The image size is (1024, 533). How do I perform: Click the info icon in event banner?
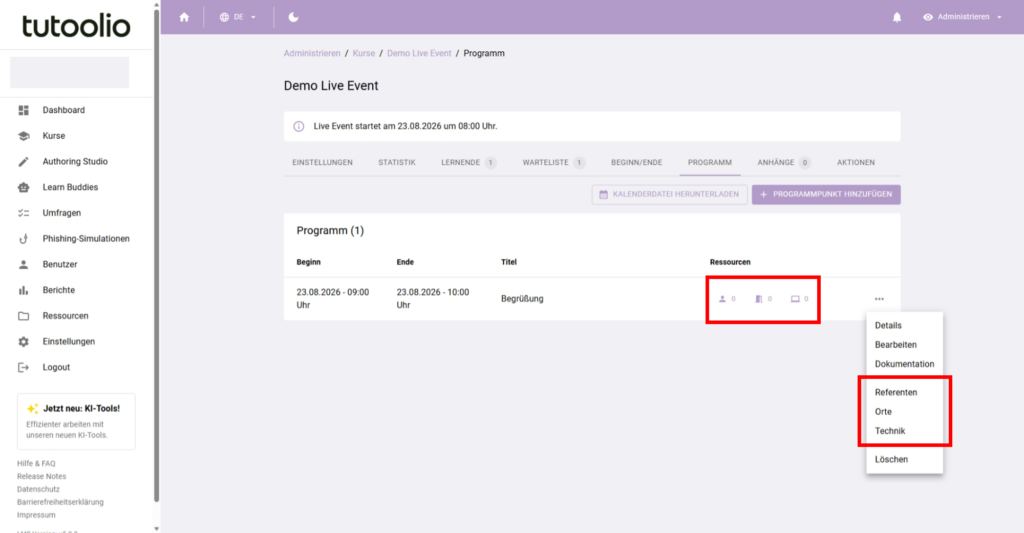298,126
